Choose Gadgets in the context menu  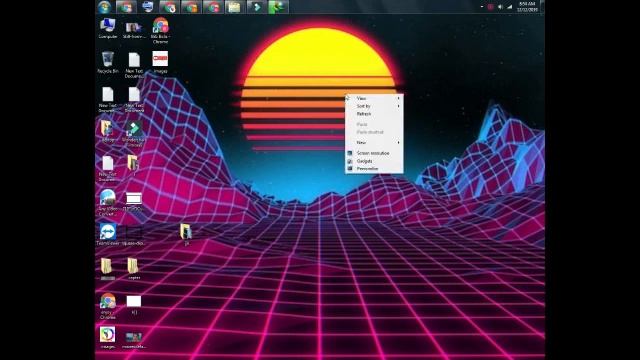374,161
